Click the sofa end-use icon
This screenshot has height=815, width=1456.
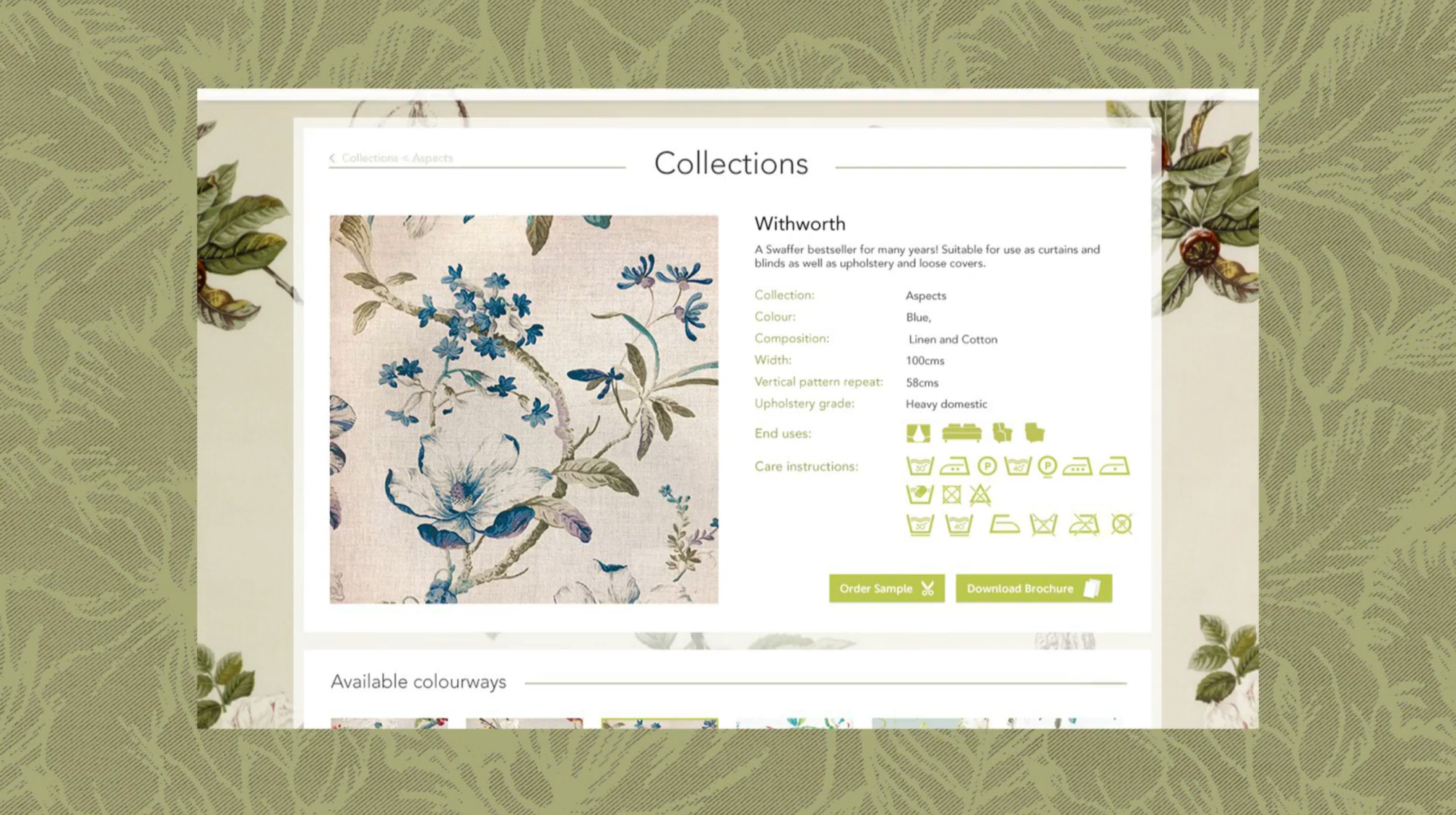(962, 433)
